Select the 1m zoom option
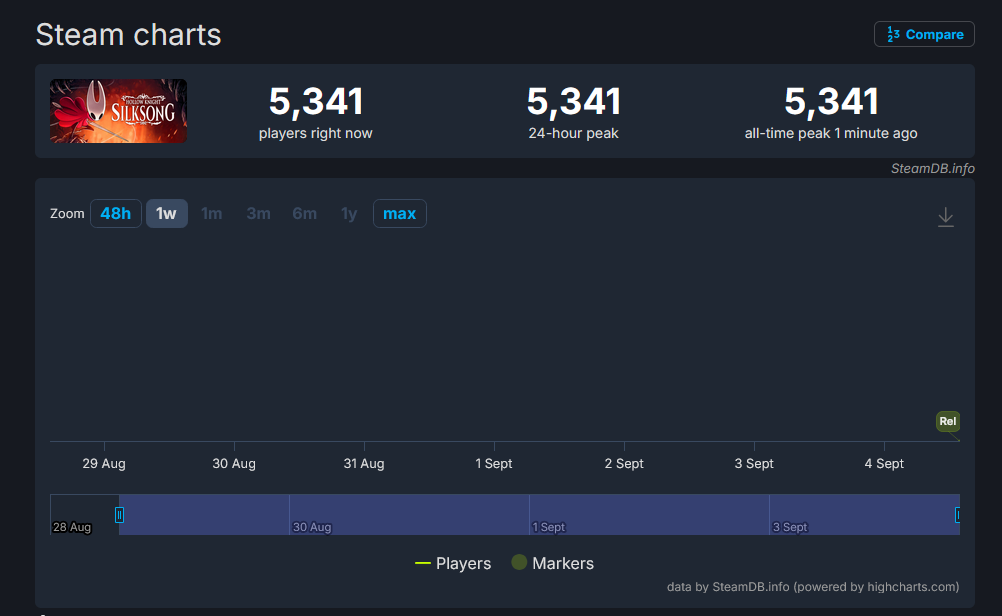Image resolution: width=1002 pixels, height=616 pixels. point(212,213)
